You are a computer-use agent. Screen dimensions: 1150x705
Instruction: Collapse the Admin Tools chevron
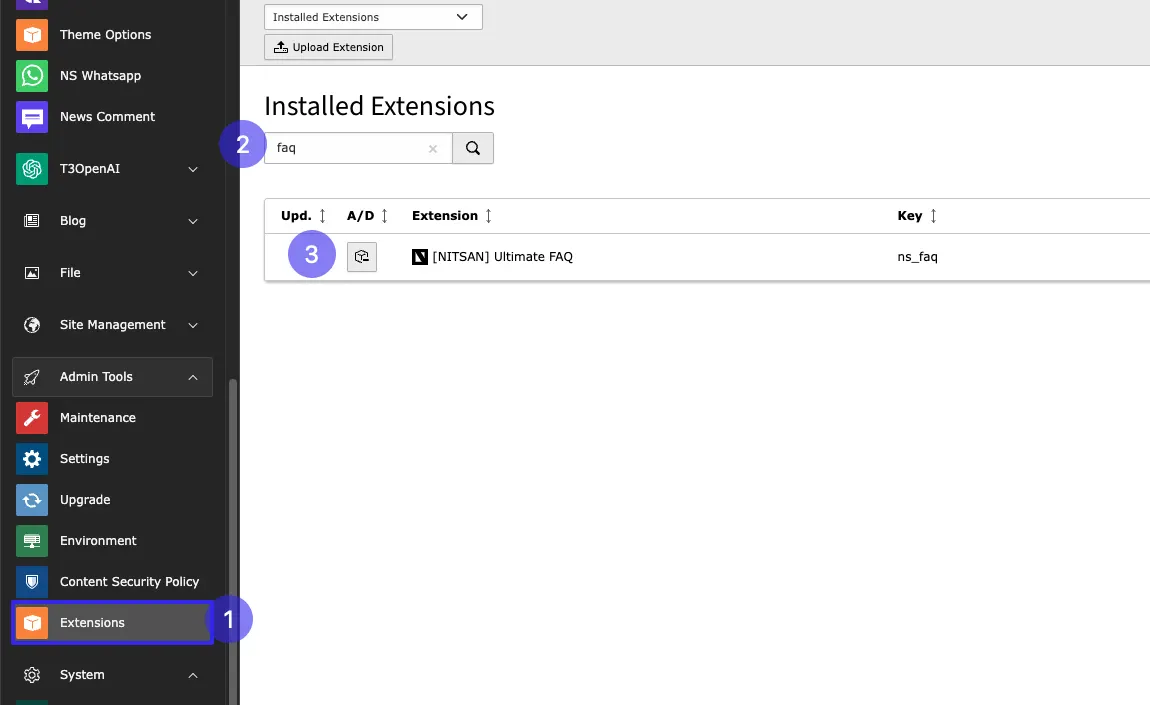[x=193, y=377]
